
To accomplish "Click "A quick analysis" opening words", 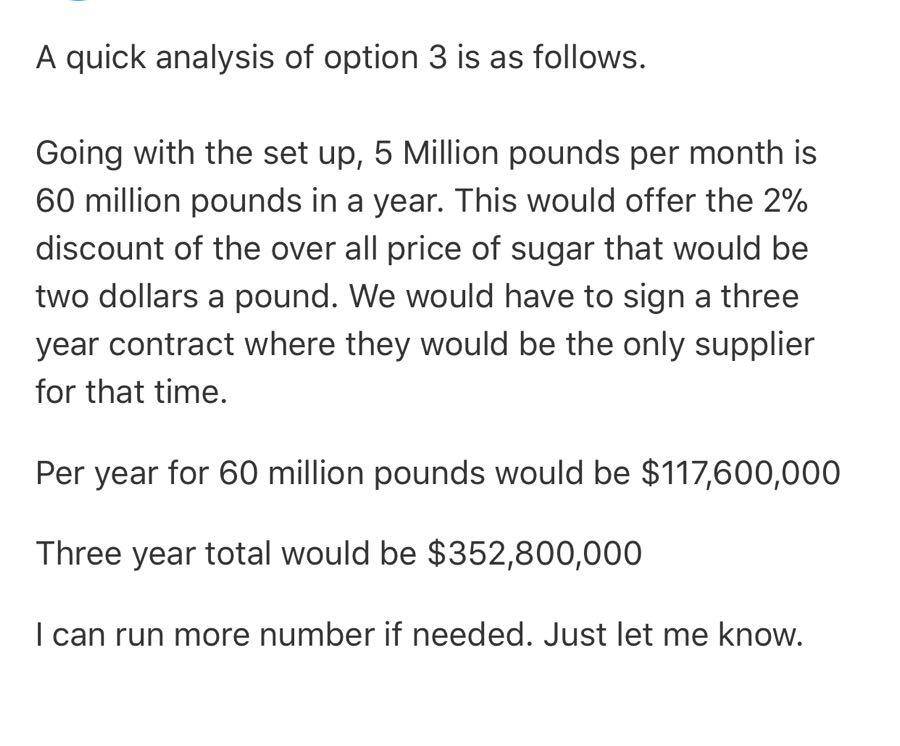I will pos(155,59).
